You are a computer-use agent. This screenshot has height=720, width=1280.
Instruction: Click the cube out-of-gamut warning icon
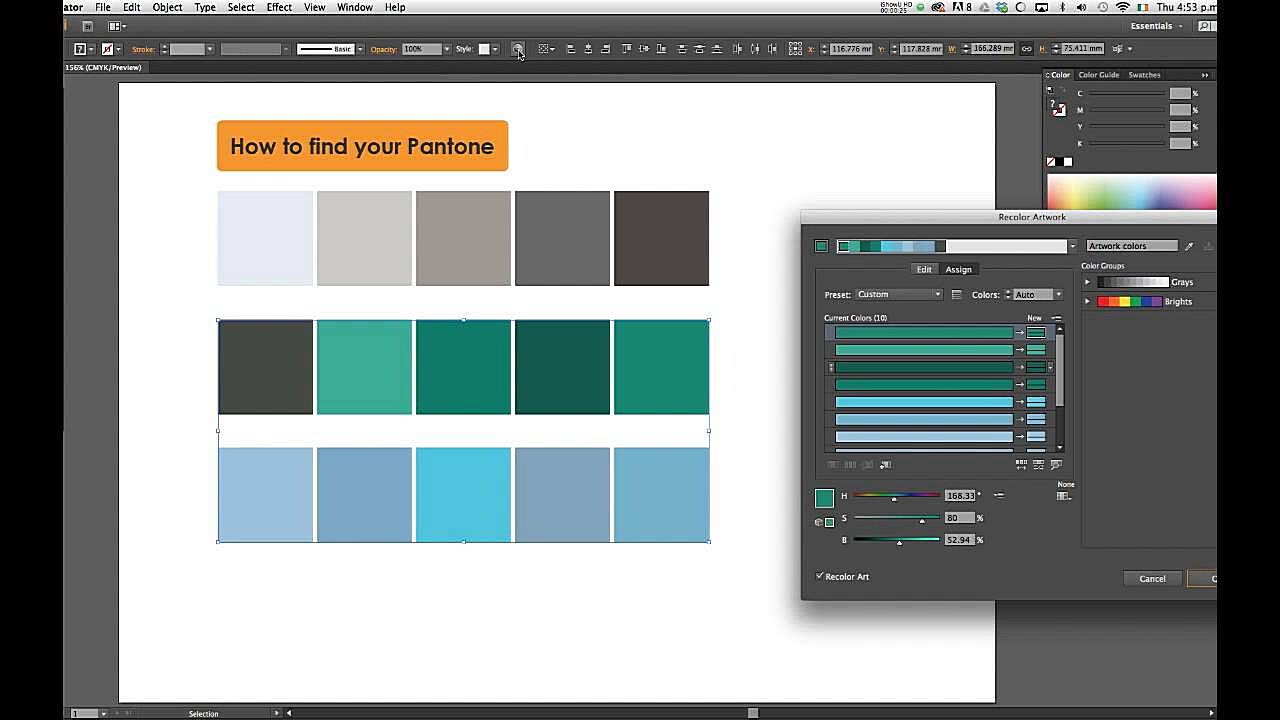pyautogui.click(x=818, y=522)
